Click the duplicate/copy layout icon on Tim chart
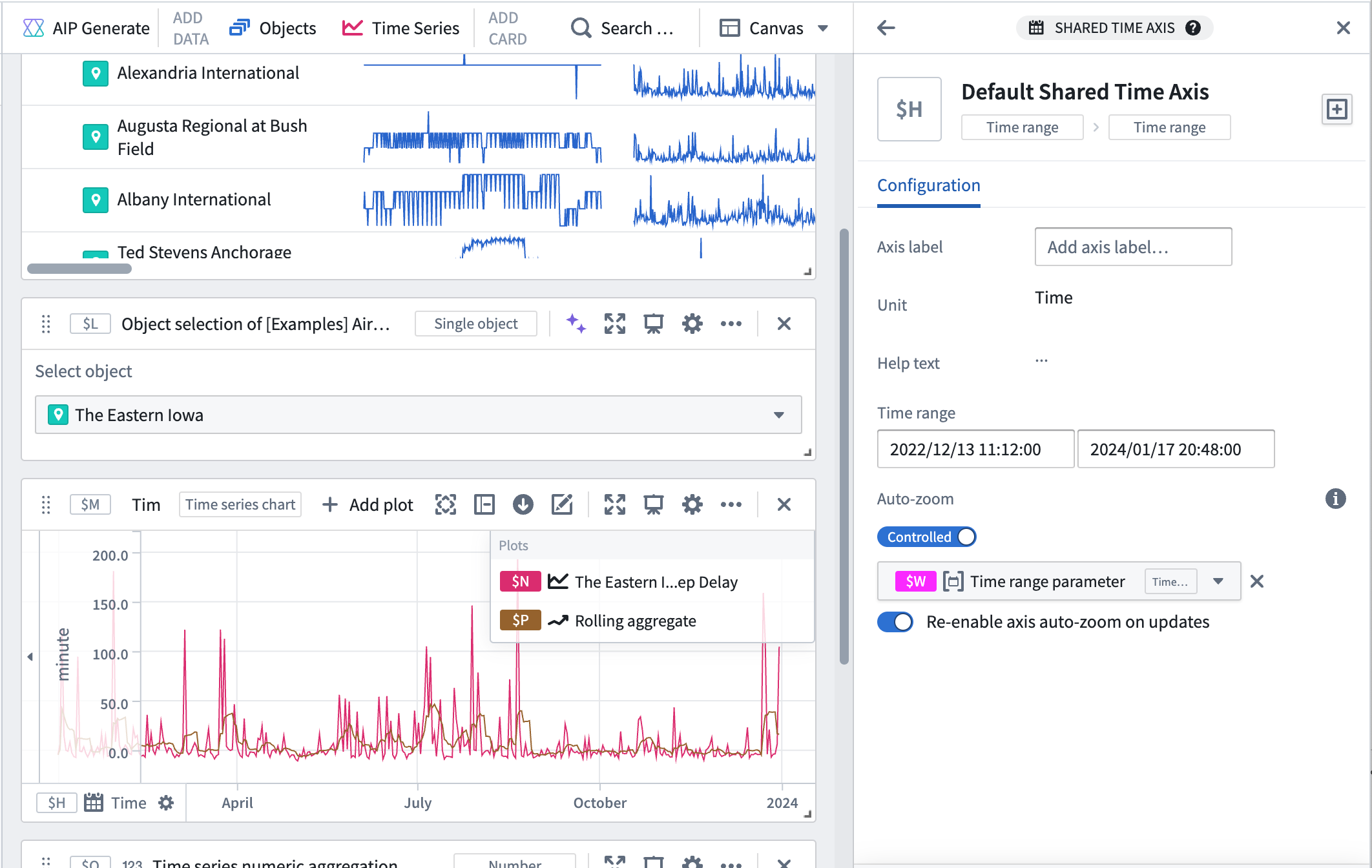The height and width of the screenshot is (868, 1372). [x=484, y=504]
